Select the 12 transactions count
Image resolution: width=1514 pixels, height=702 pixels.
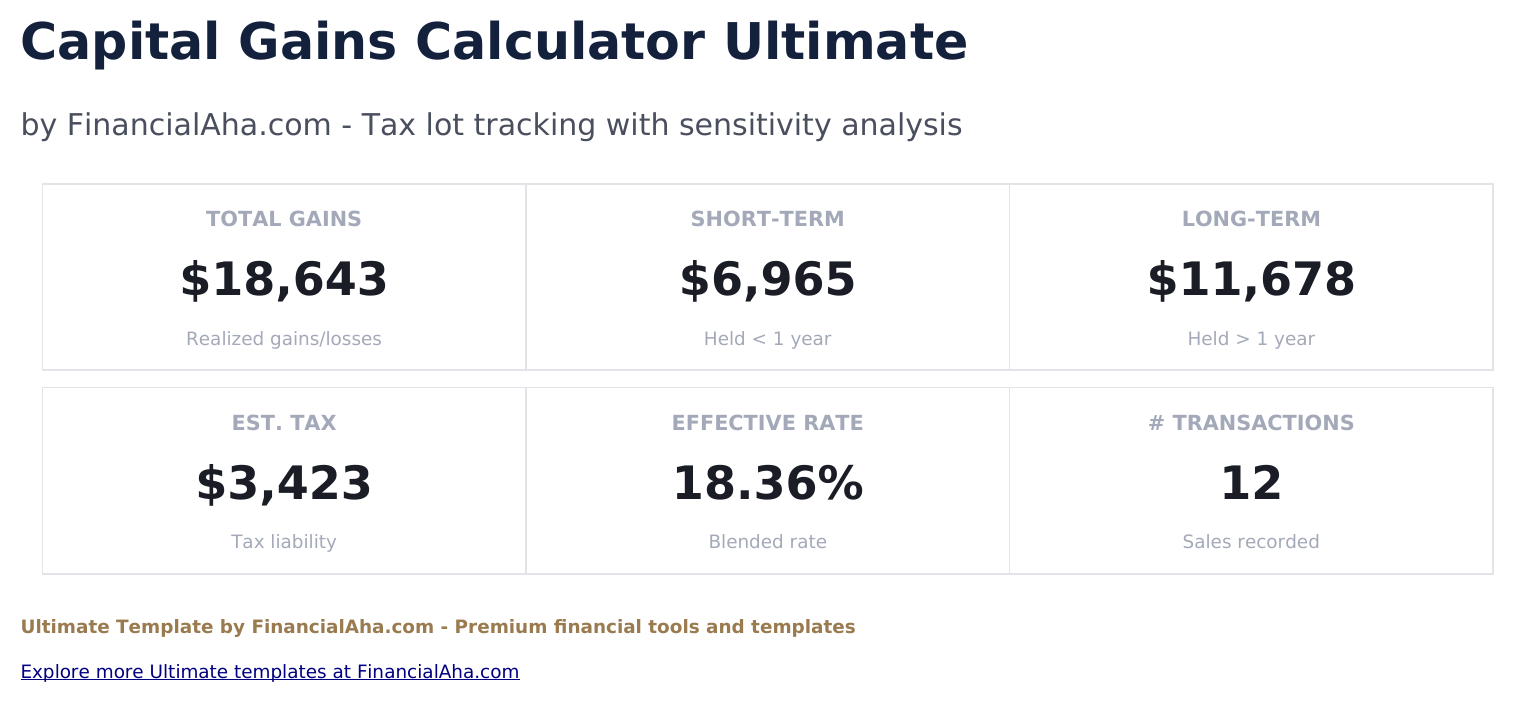click(1251, 484)
